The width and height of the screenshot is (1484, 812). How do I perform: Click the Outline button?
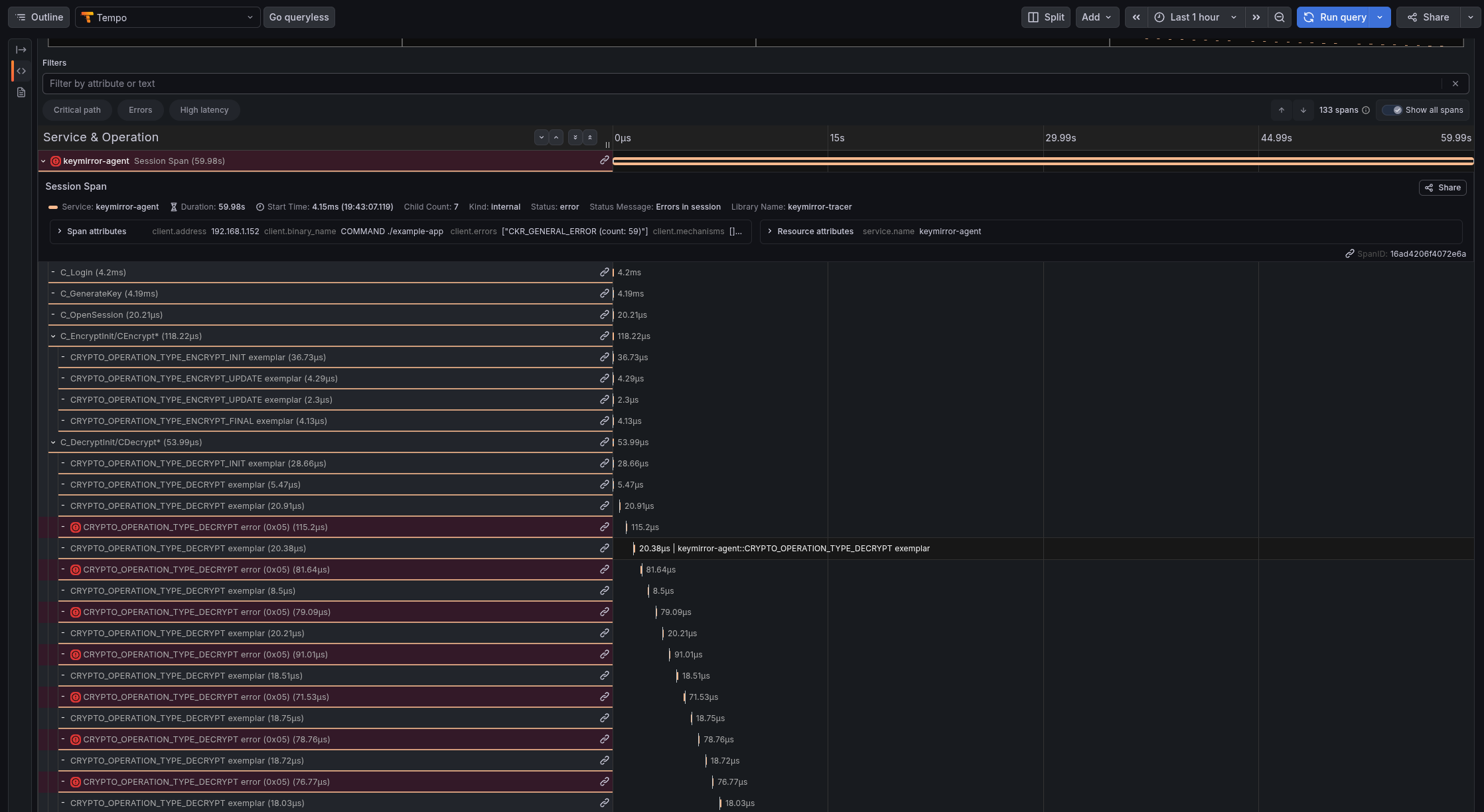40,17
